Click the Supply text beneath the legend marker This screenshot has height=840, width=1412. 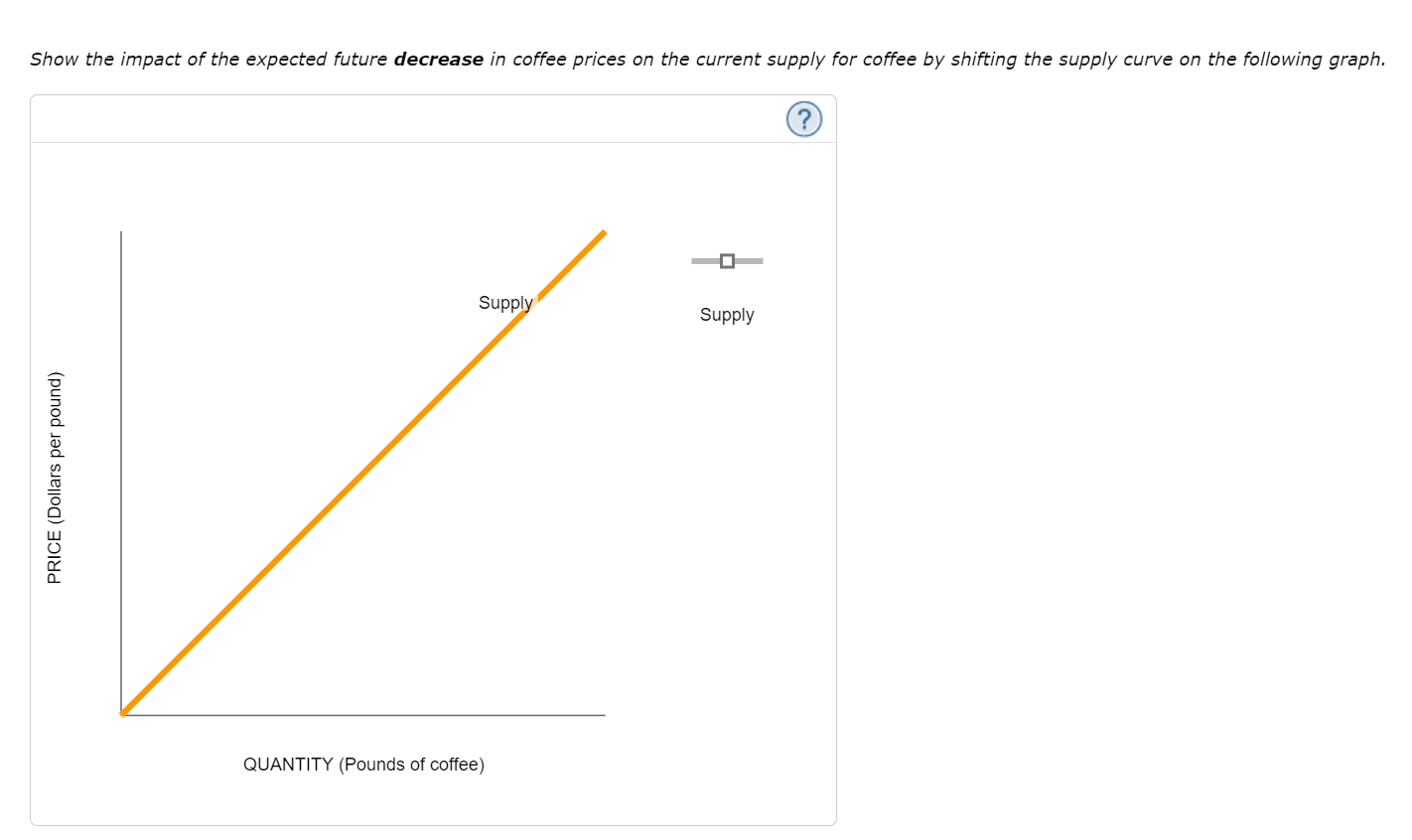point(727,315)
